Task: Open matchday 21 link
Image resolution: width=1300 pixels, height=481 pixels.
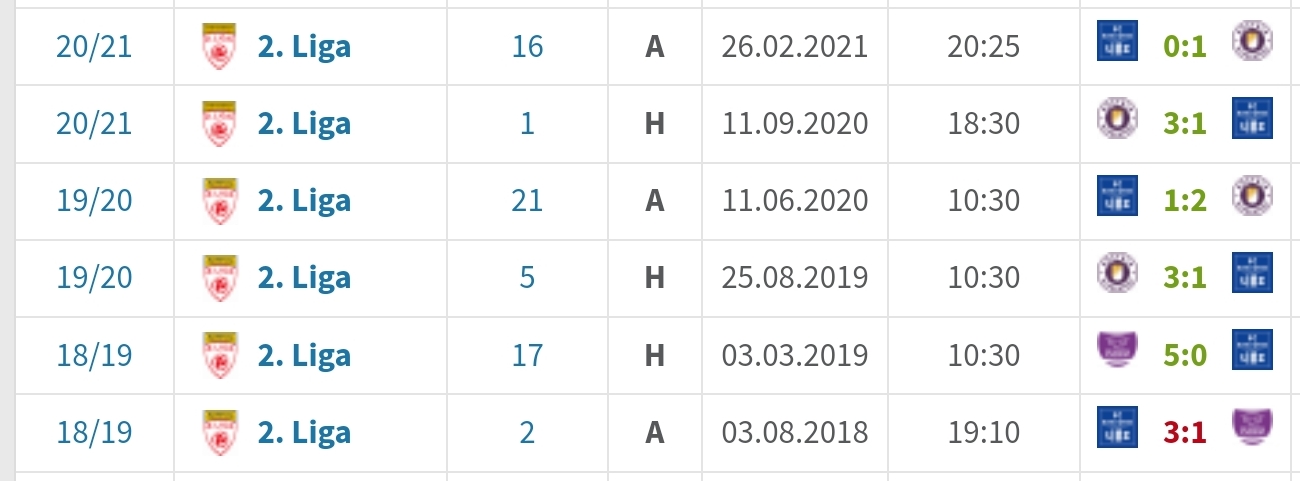Action: 527,201
